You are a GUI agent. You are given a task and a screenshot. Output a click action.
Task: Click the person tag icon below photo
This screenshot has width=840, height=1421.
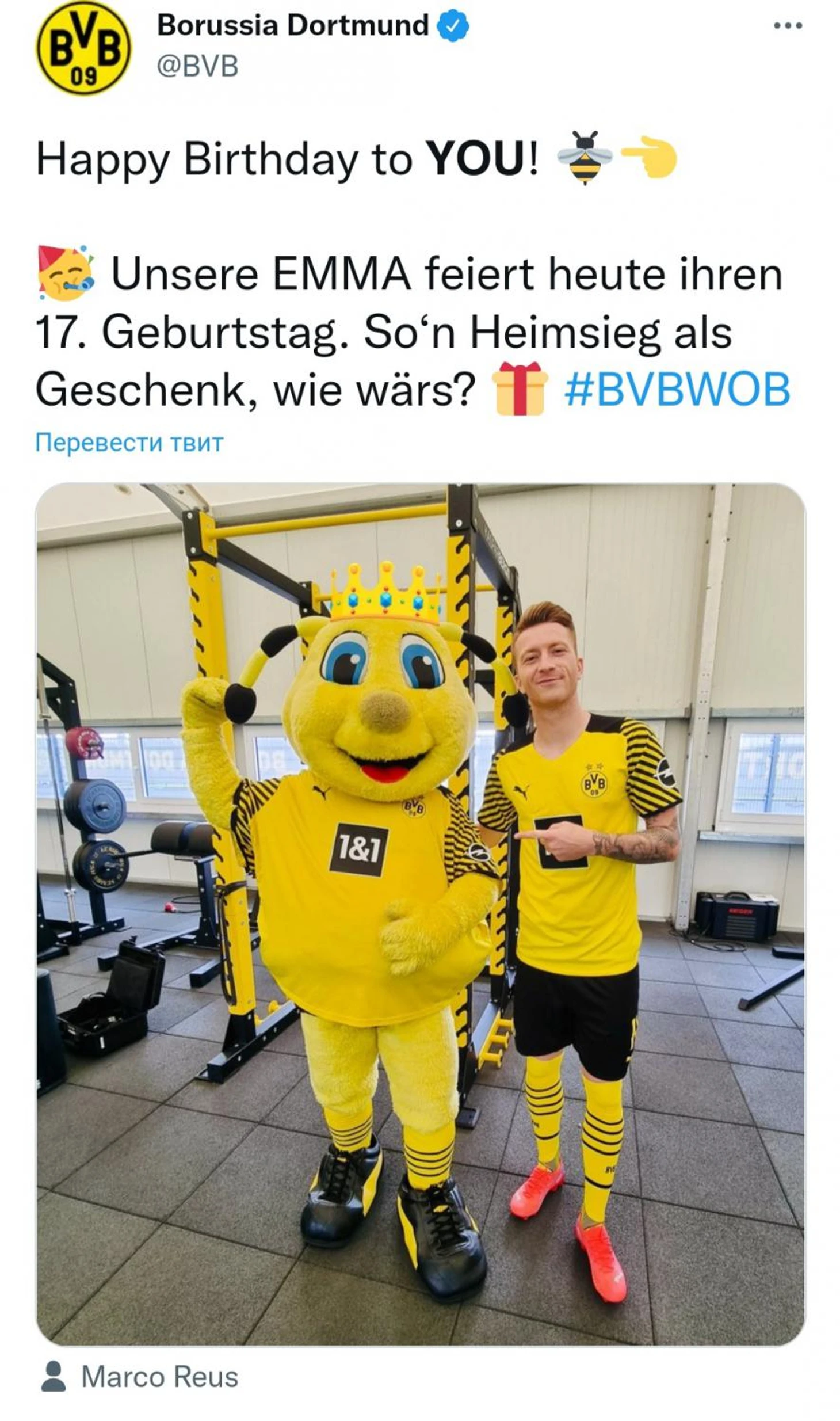pyautogui.click(x=54, y=1376)
